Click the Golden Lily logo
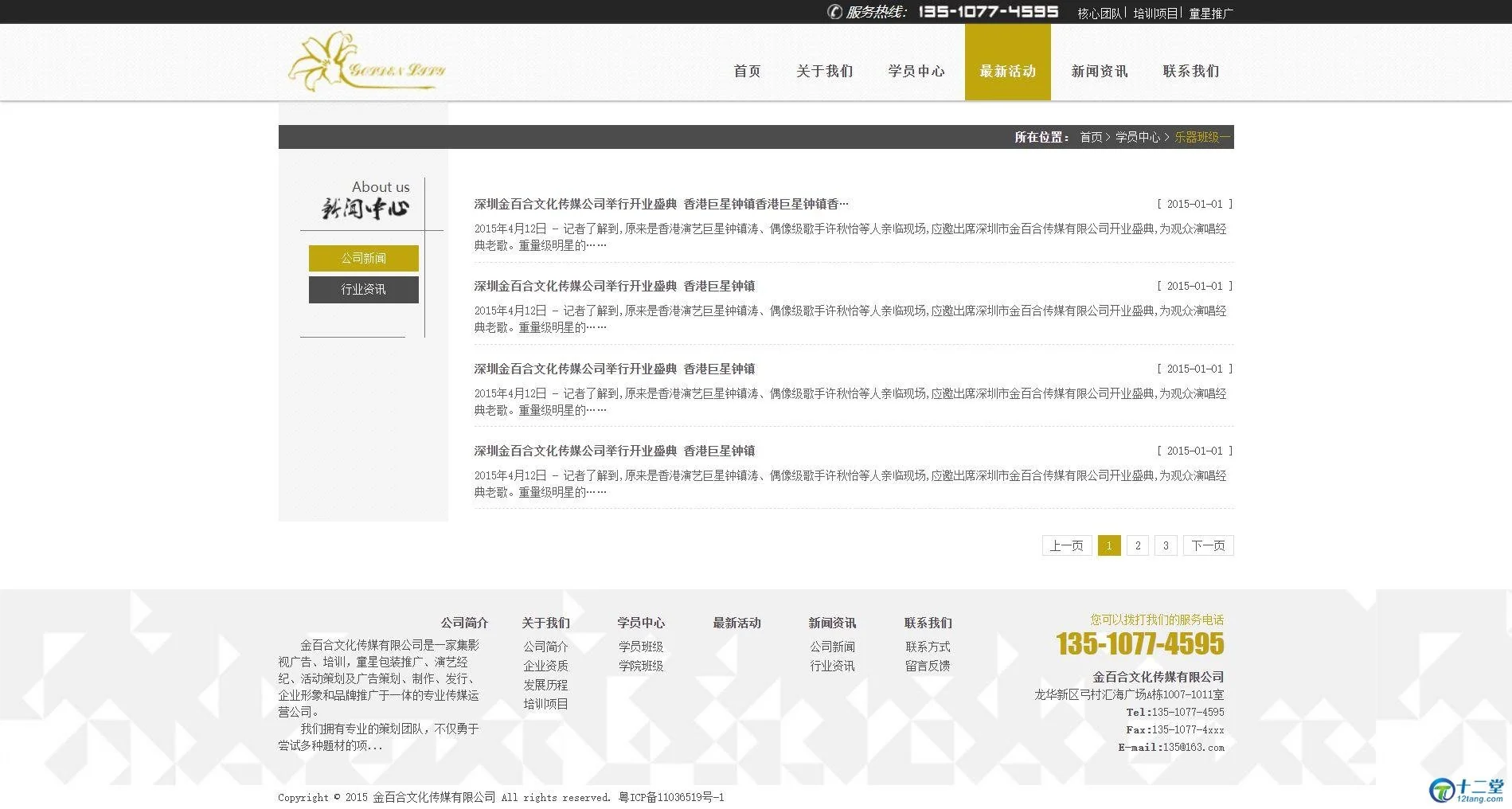1512x809 pixels. 366,63
